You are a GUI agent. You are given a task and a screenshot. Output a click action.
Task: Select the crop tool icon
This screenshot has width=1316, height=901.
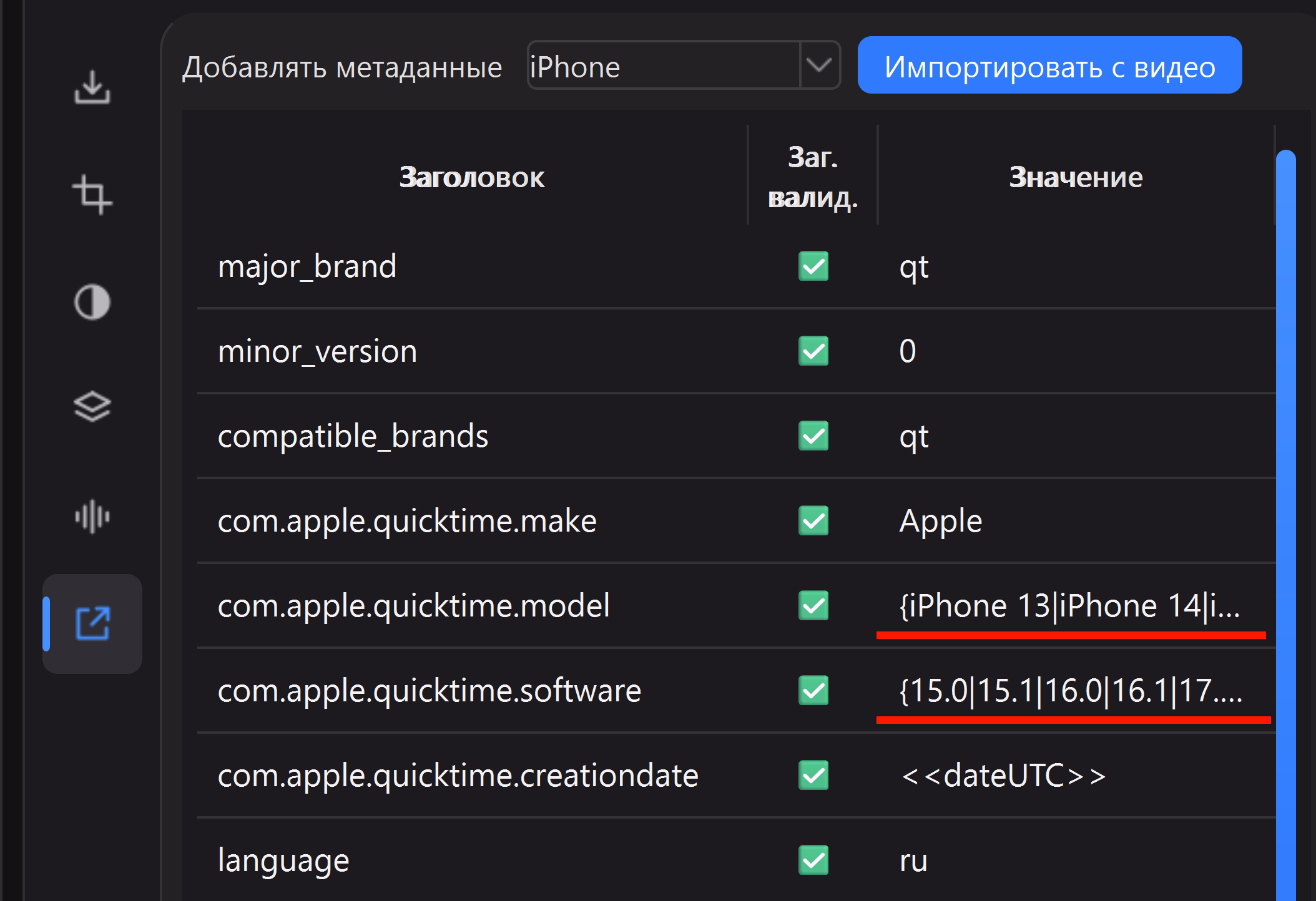tap(92, 194)
